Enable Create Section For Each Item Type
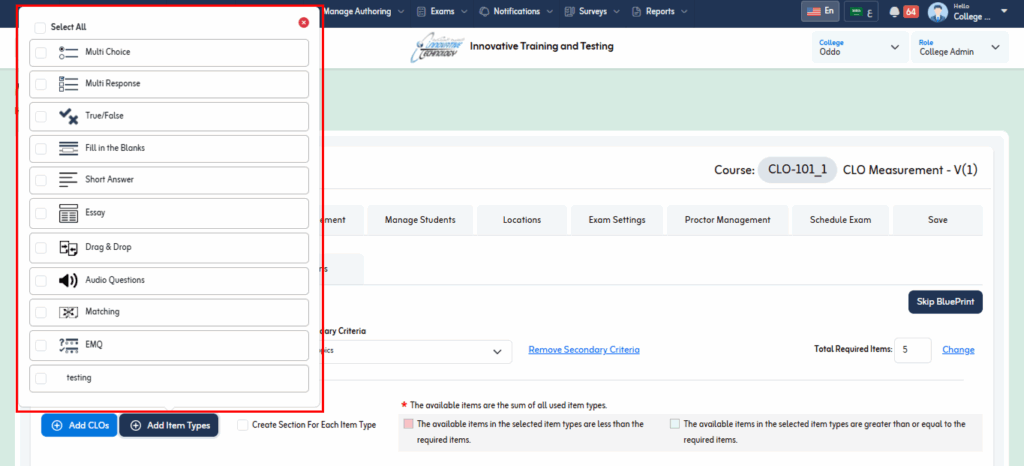The height and width of the screenshot is (466, 1024). pyautogui.click(x=243, y=425)
